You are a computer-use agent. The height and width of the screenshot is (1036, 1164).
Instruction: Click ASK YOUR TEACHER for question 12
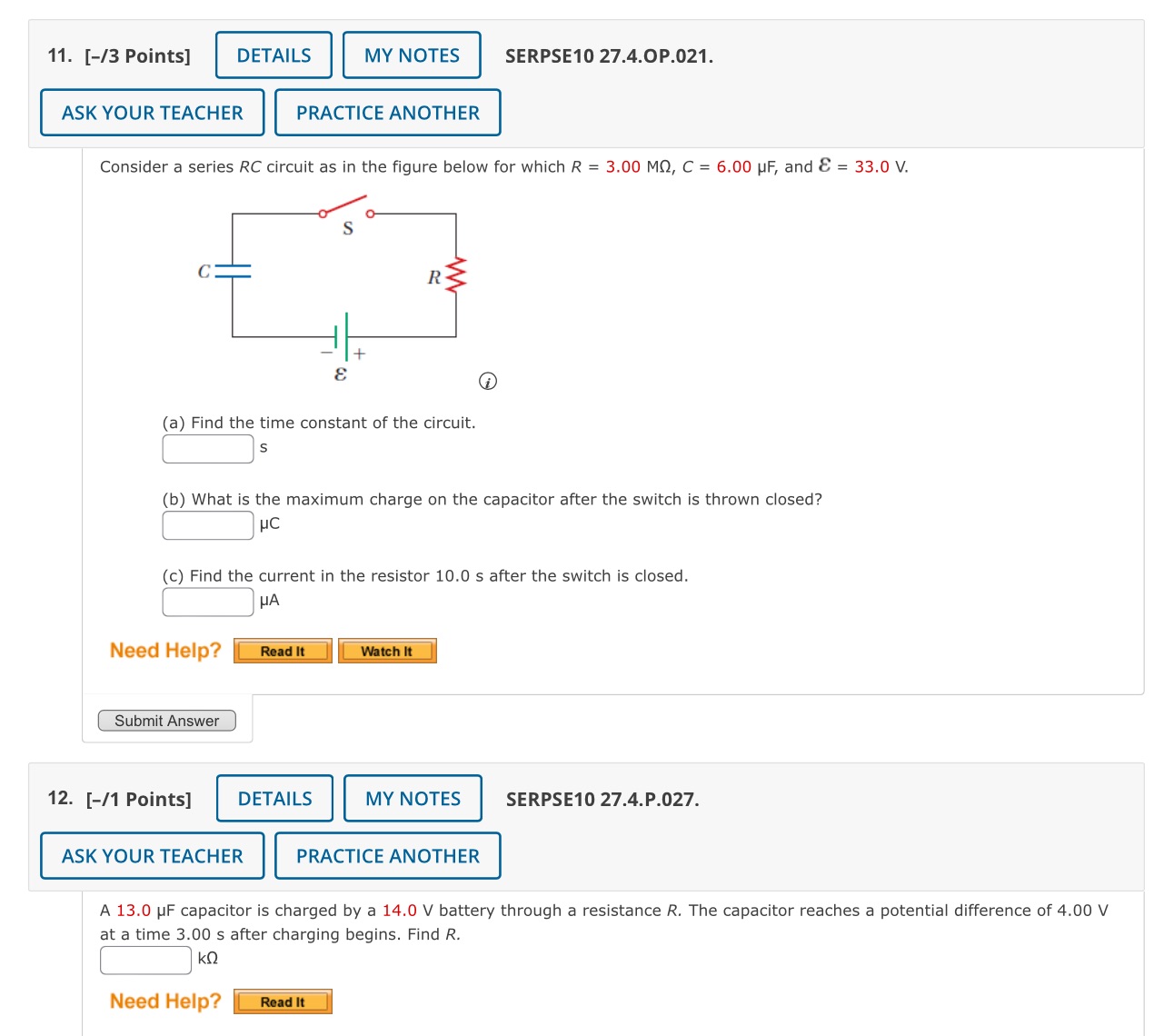point(152,855)
